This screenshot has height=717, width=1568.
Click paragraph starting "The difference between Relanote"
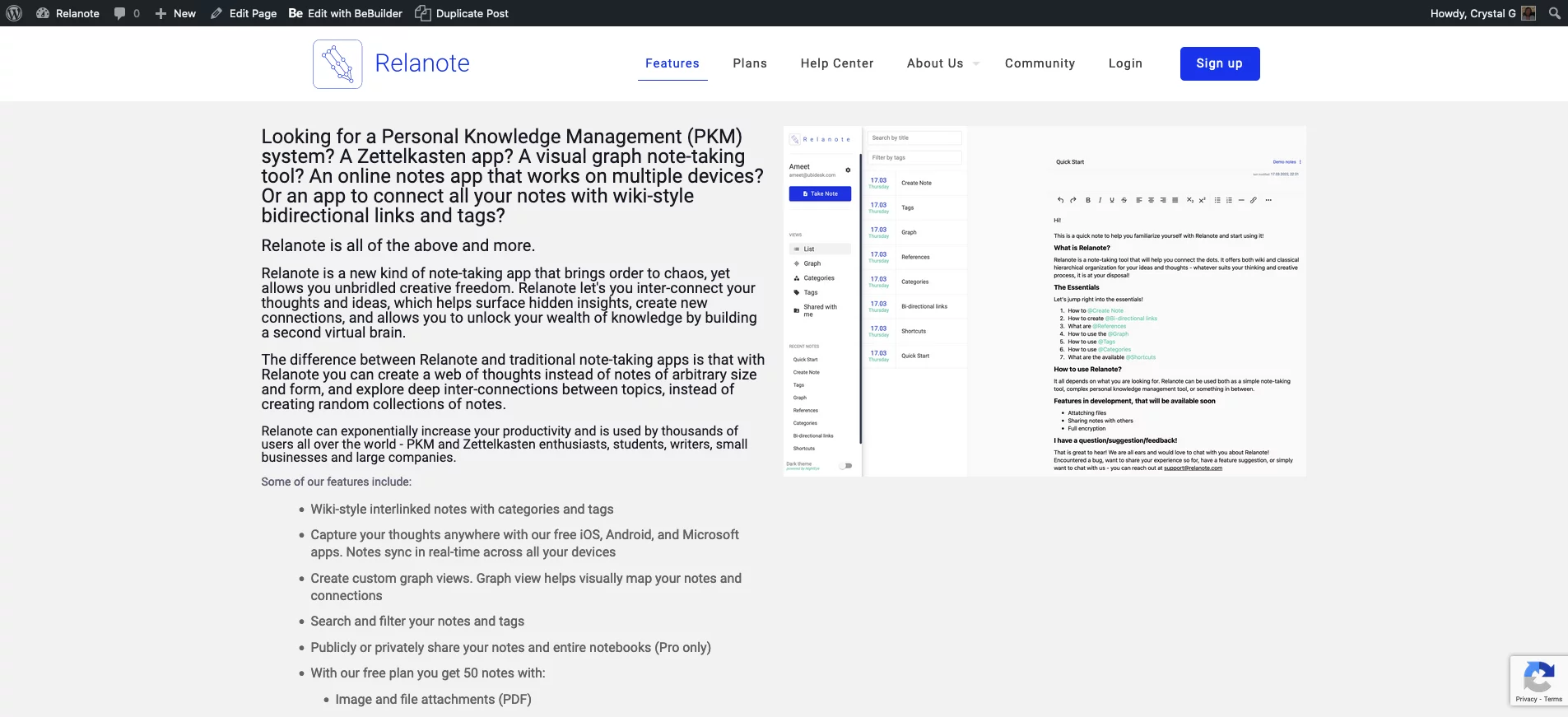point(513,382)
